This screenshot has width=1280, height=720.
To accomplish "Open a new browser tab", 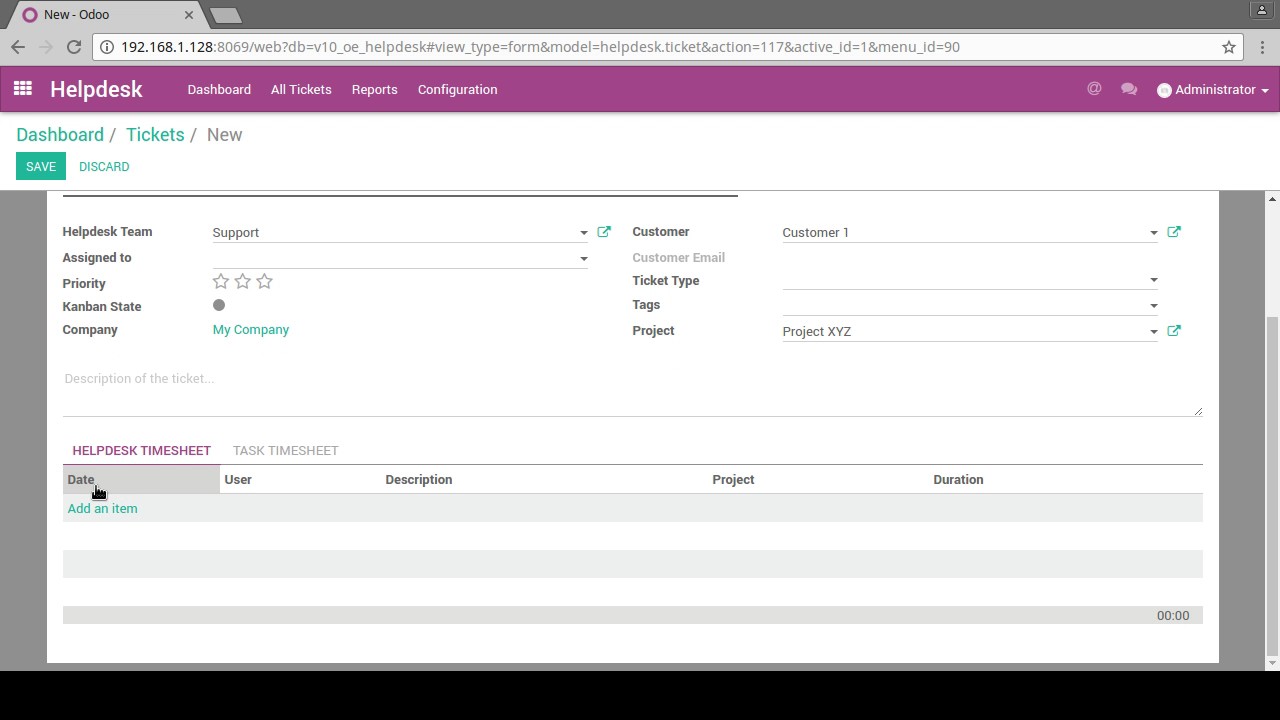I will [226, 15].
